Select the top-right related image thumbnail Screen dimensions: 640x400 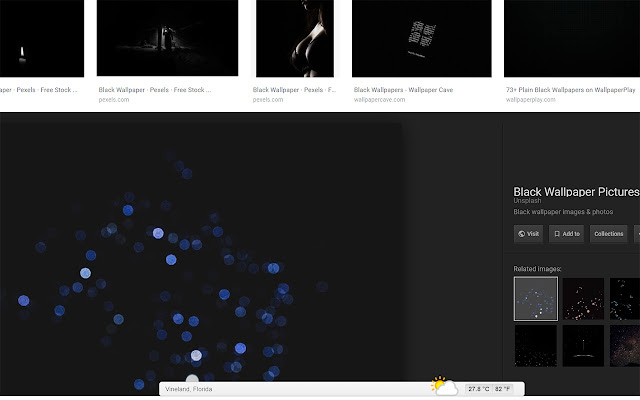click(x=625, y=298)
